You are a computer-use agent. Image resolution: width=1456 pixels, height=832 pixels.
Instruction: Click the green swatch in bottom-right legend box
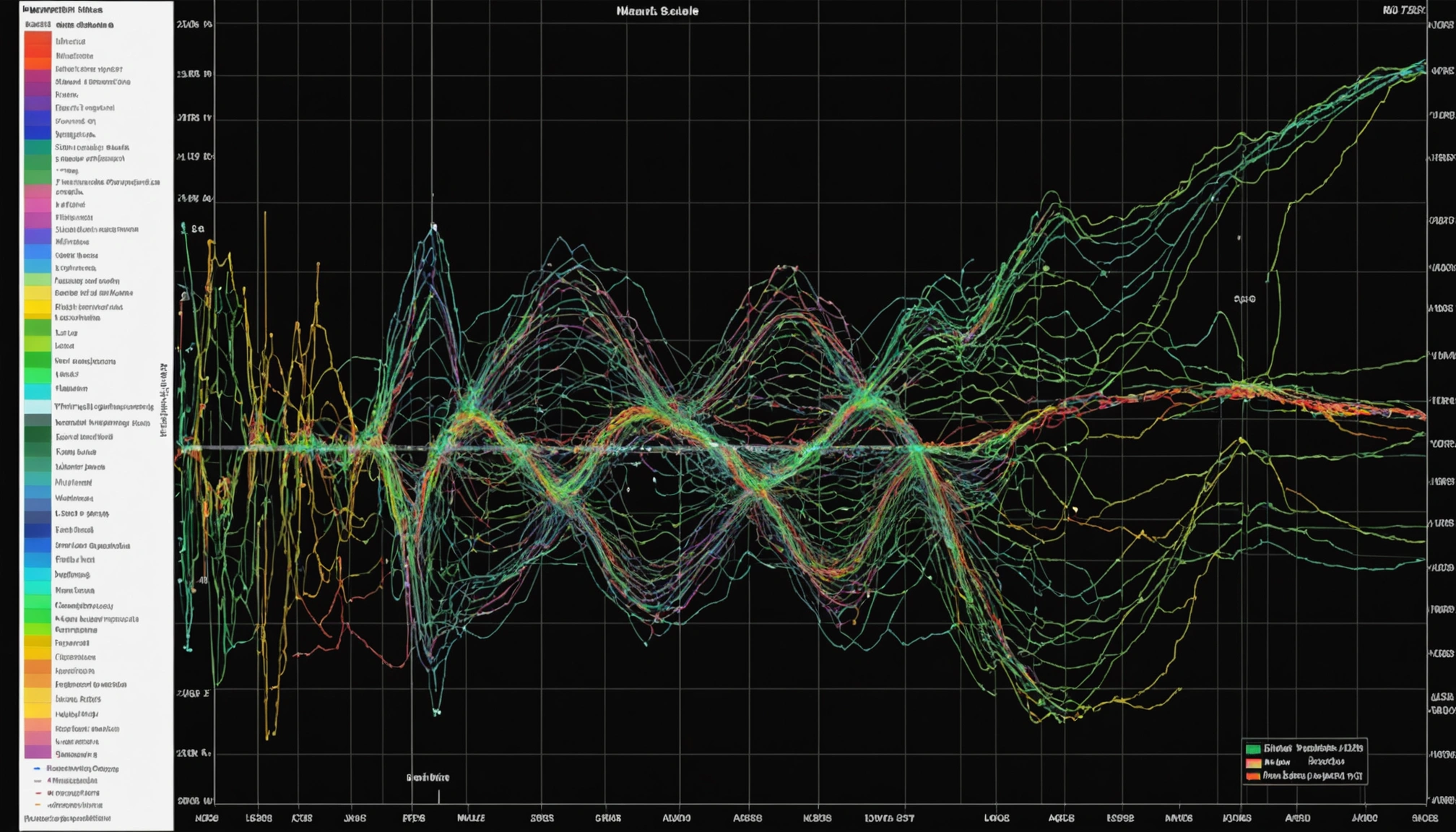coord(1253,749)
